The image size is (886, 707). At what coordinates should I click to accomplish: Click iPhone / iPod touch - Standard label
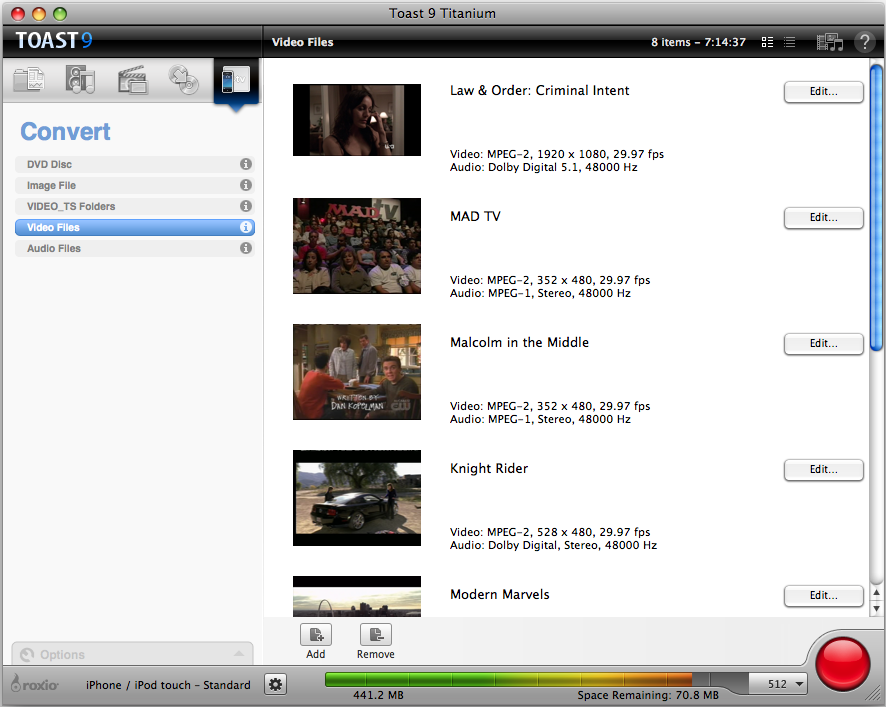coord(168,685)
